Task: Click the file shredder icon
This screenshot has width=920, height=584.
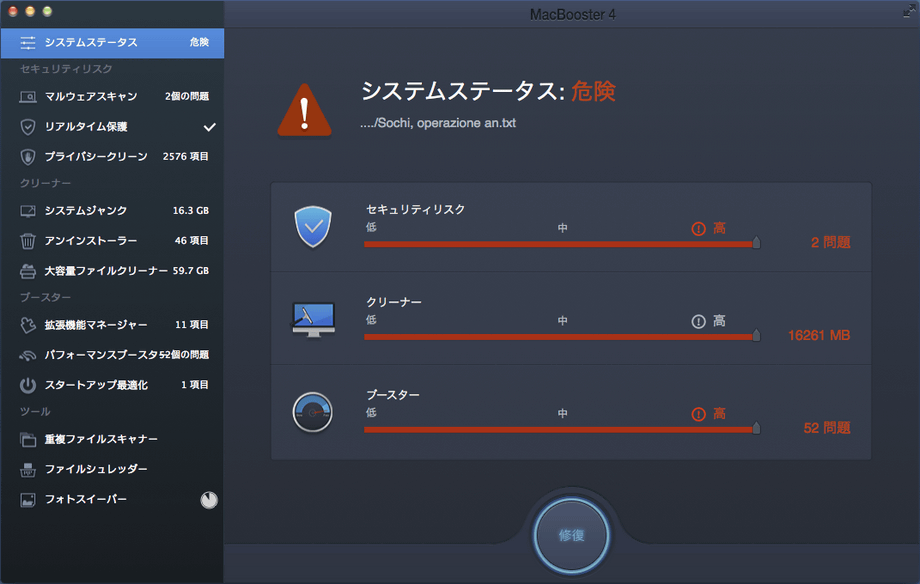Action: pos(28,469)
